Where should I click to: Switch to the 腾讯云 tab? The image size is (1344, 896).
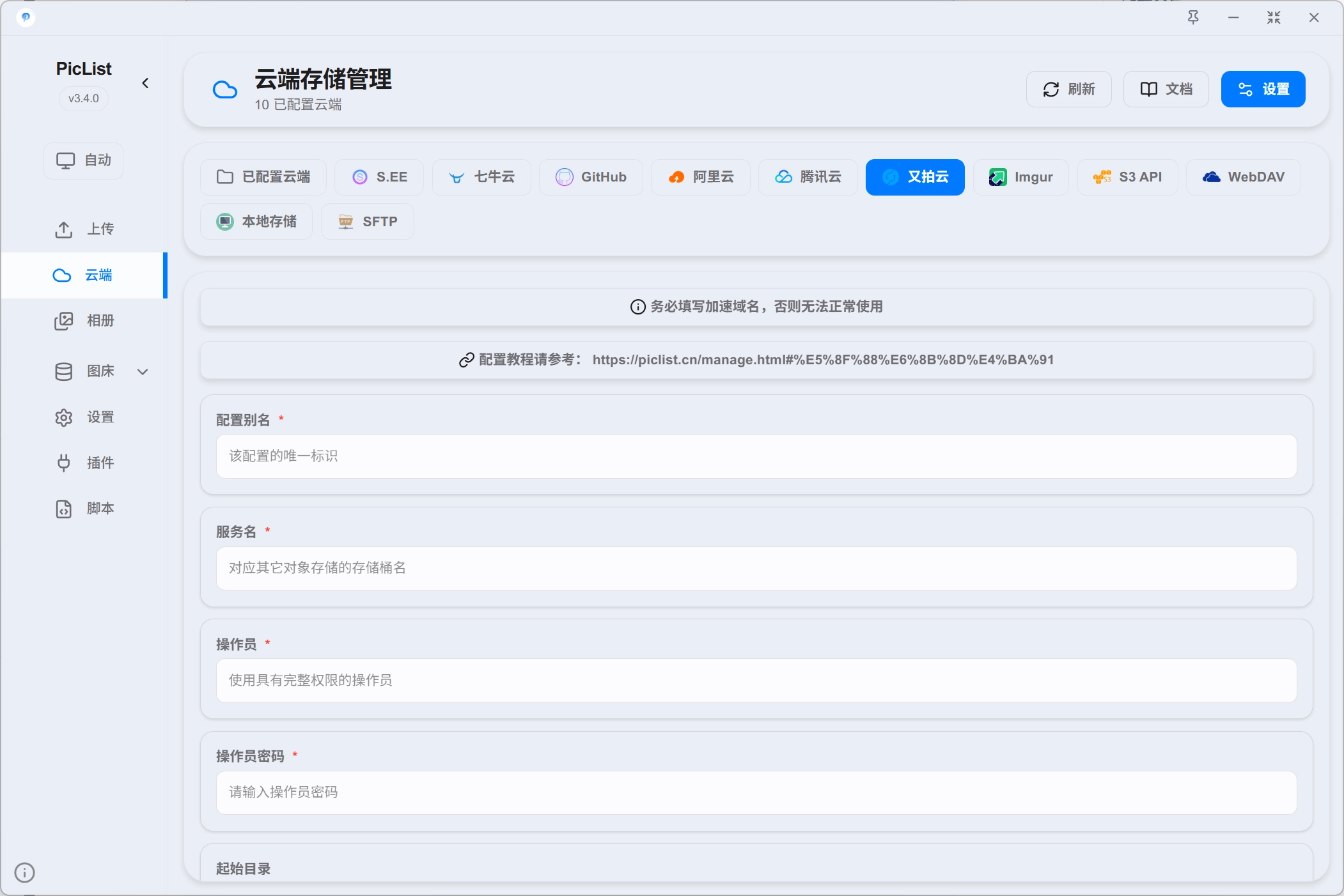(808, 177)
